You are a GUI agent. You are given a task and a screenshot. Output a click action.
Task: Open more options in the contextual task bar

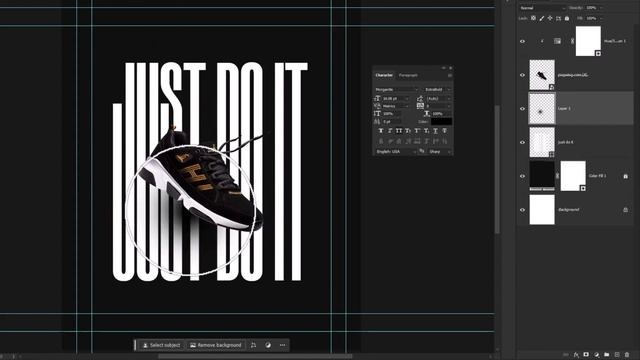pos(282,345)
